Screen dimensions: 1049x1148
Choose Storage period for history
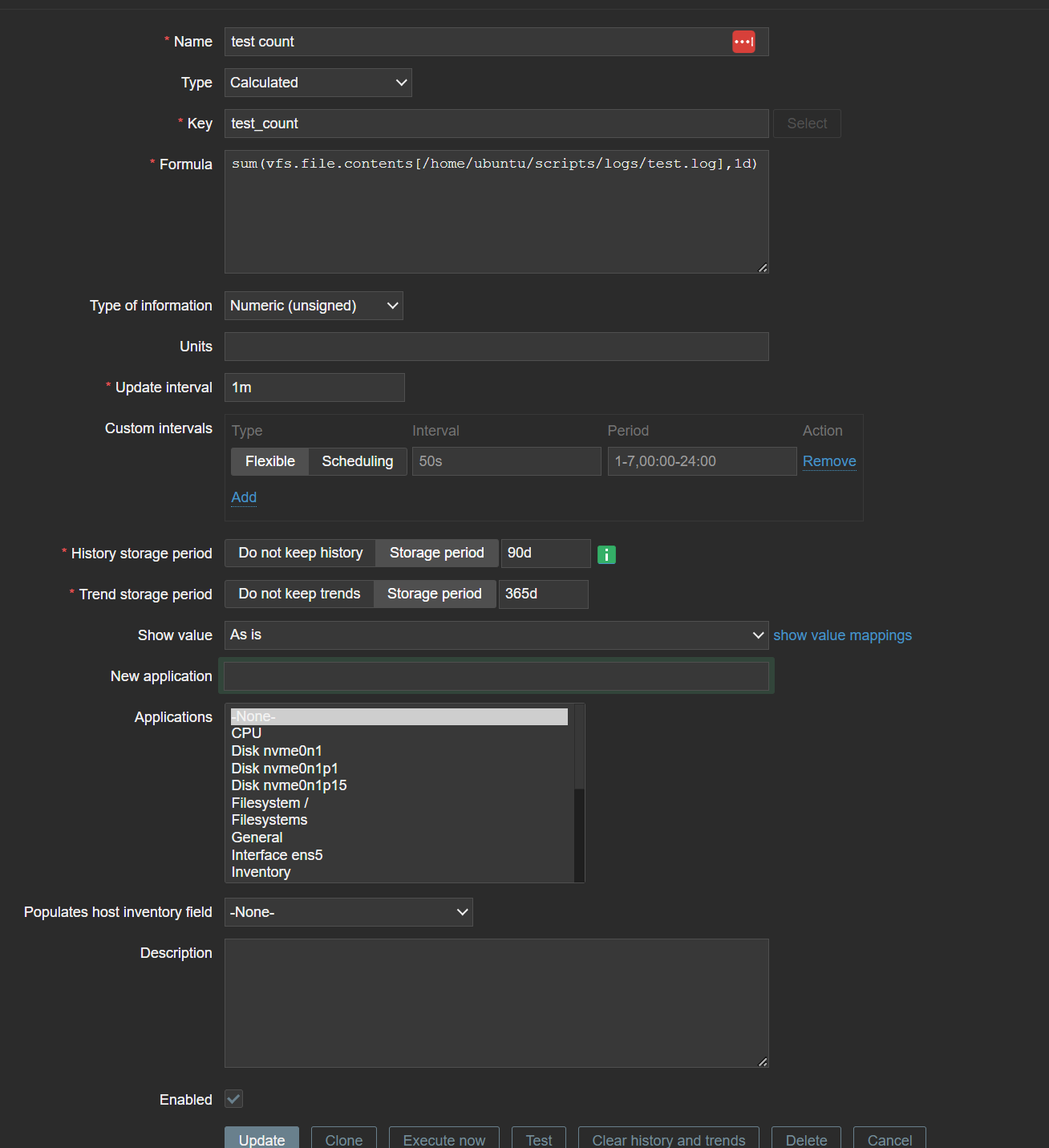coord(437,553)
